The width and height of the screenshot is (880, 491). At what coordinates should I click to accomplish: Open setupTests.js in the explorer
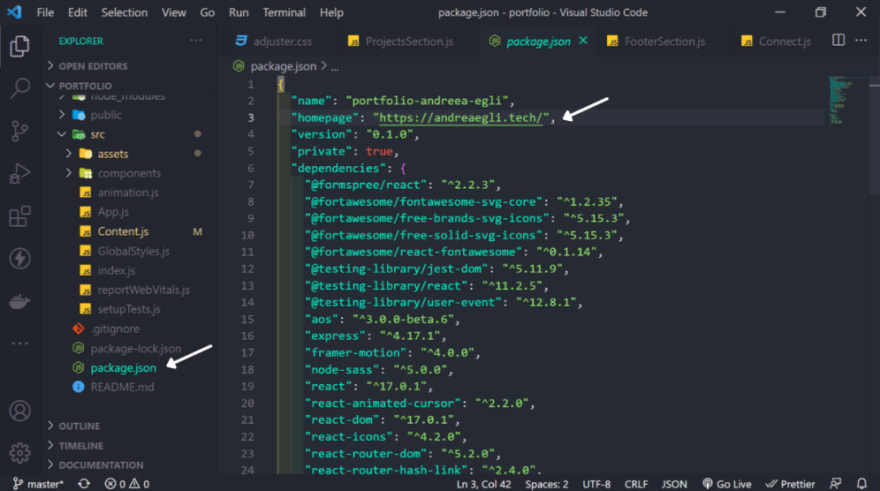tap(129, 309)
